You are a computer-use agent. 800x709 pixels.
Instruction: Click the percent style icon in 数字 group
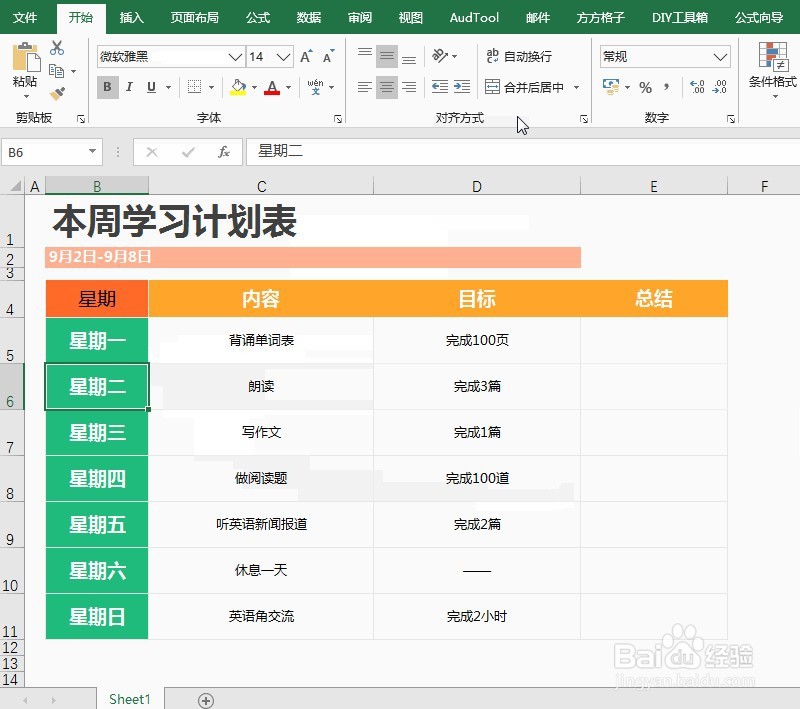coord(648,88)
